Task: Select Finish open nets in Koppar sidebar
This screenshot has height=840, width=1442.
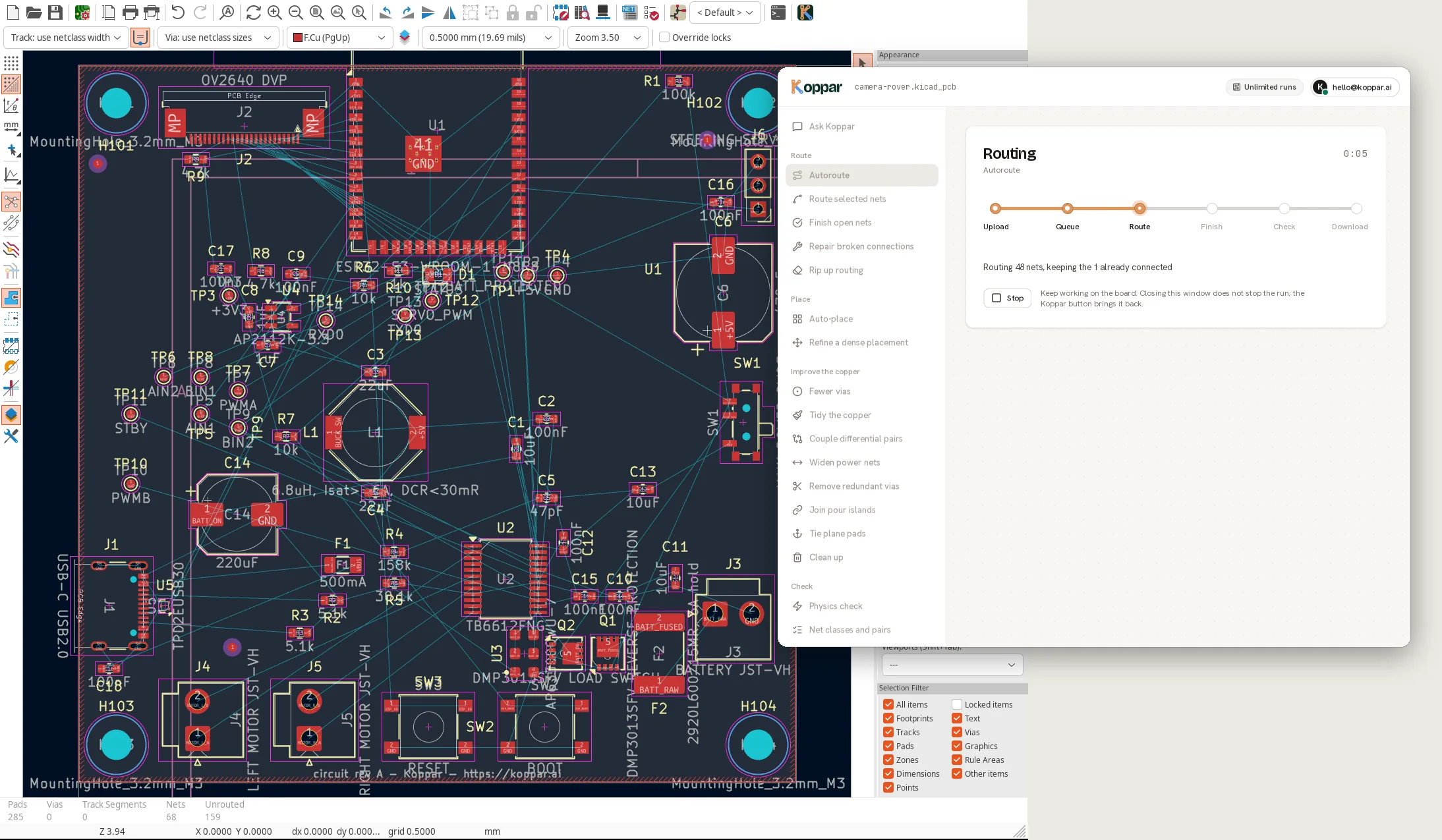Action: [x=861, y=223]
